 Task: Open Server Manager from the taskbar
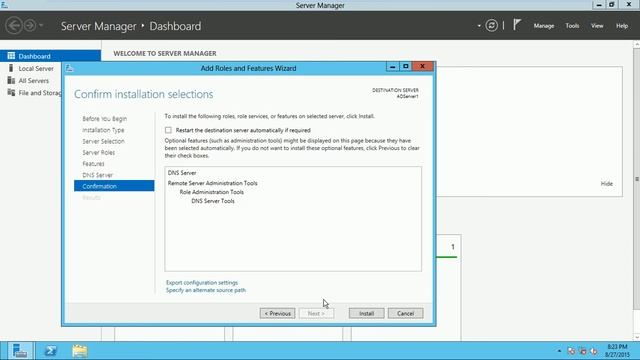20,351
